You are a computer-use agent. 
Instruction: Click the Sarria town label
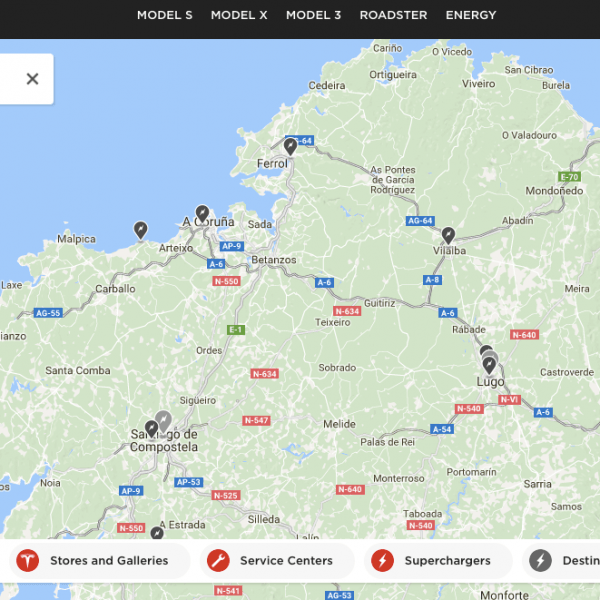click(538, 484)
